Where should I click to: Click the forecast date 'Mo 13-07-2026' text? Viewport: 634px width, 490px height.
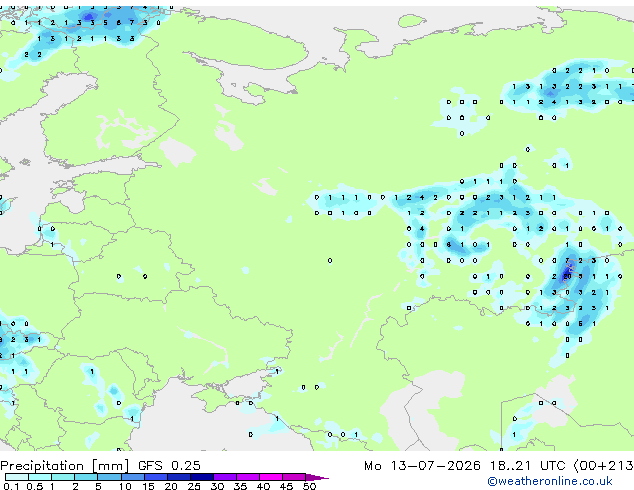(422, 466)
